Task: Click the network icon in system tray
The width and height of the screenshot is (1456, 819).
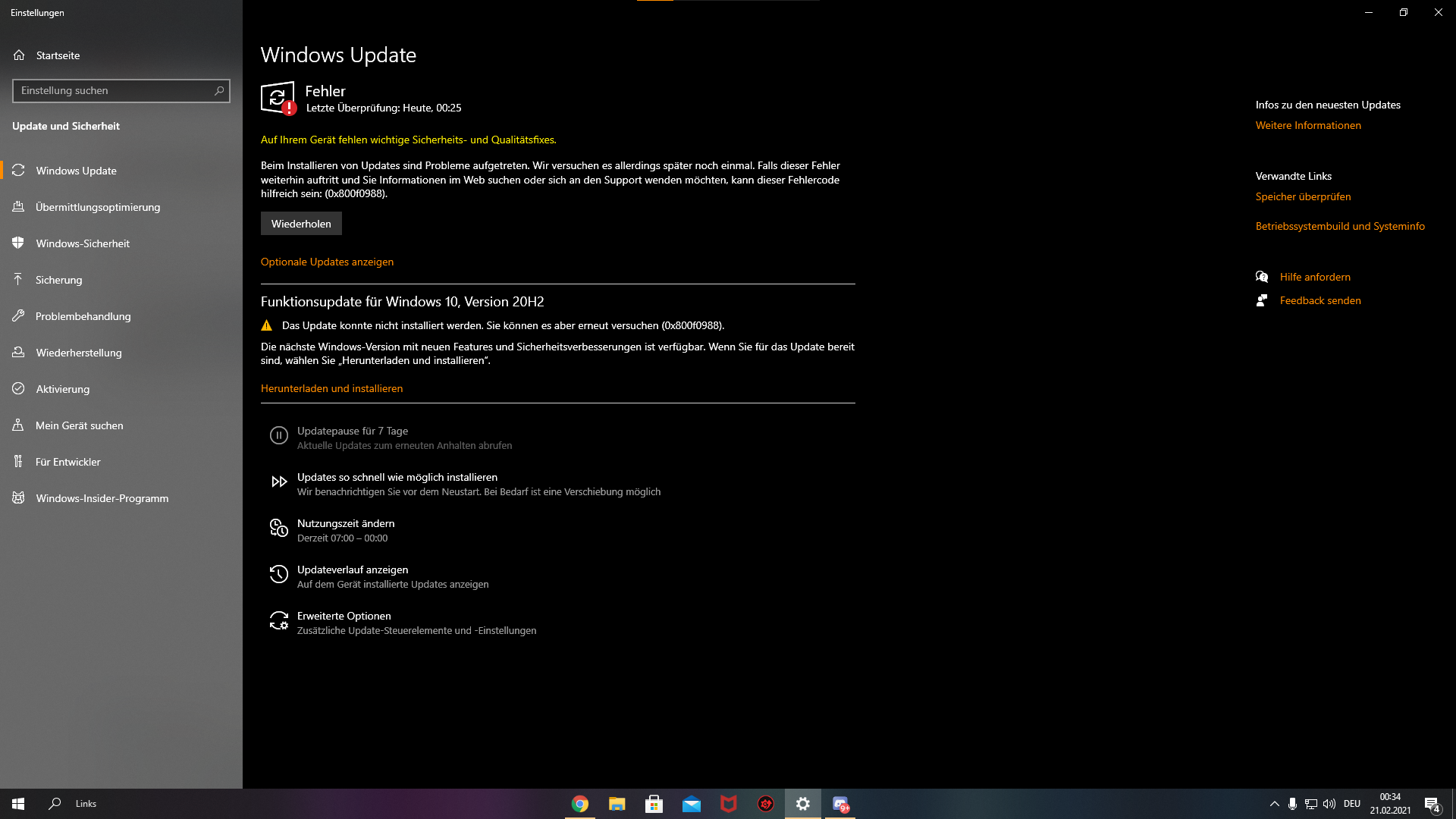Action: [1311, 804]
